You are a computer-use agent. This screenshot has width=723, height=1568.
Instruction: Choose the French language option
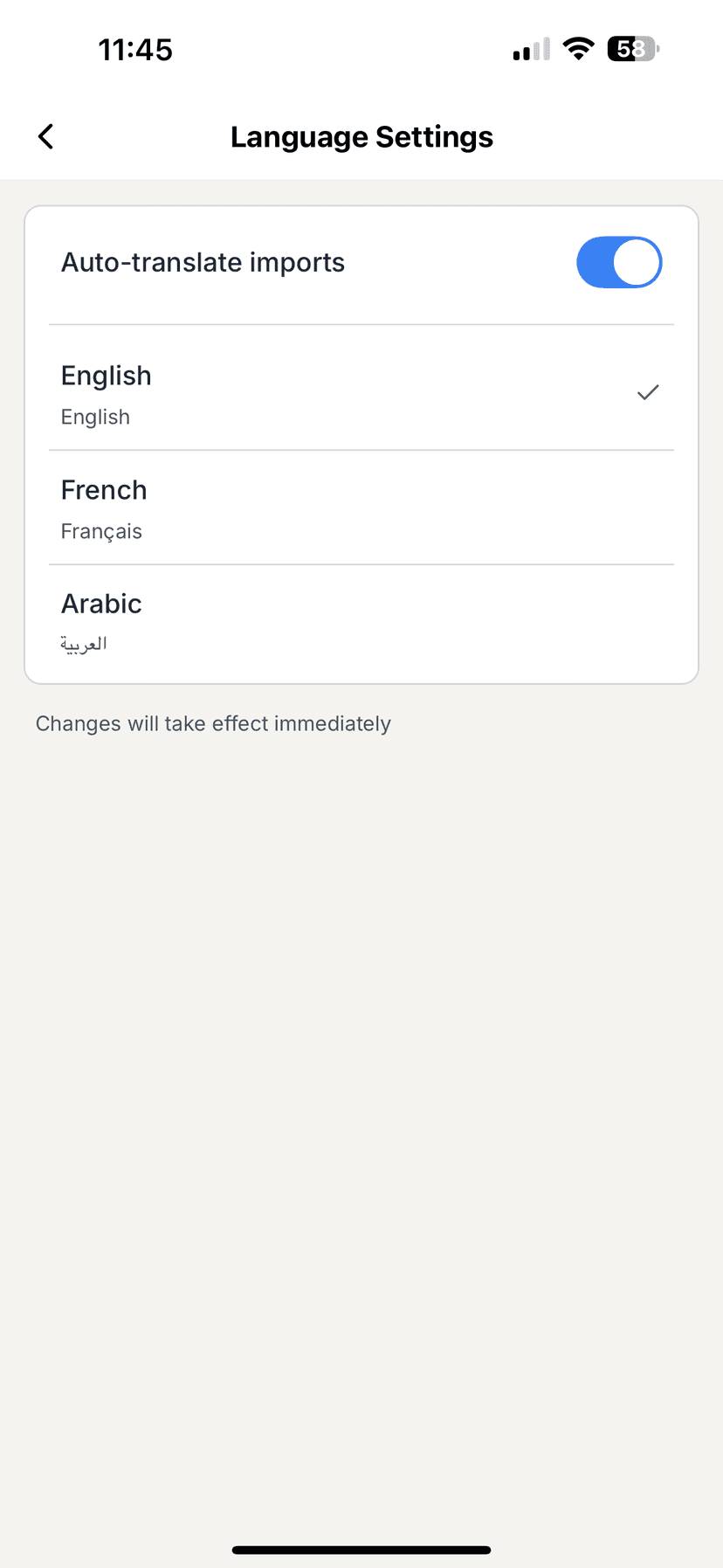click(x=104, y=490)
